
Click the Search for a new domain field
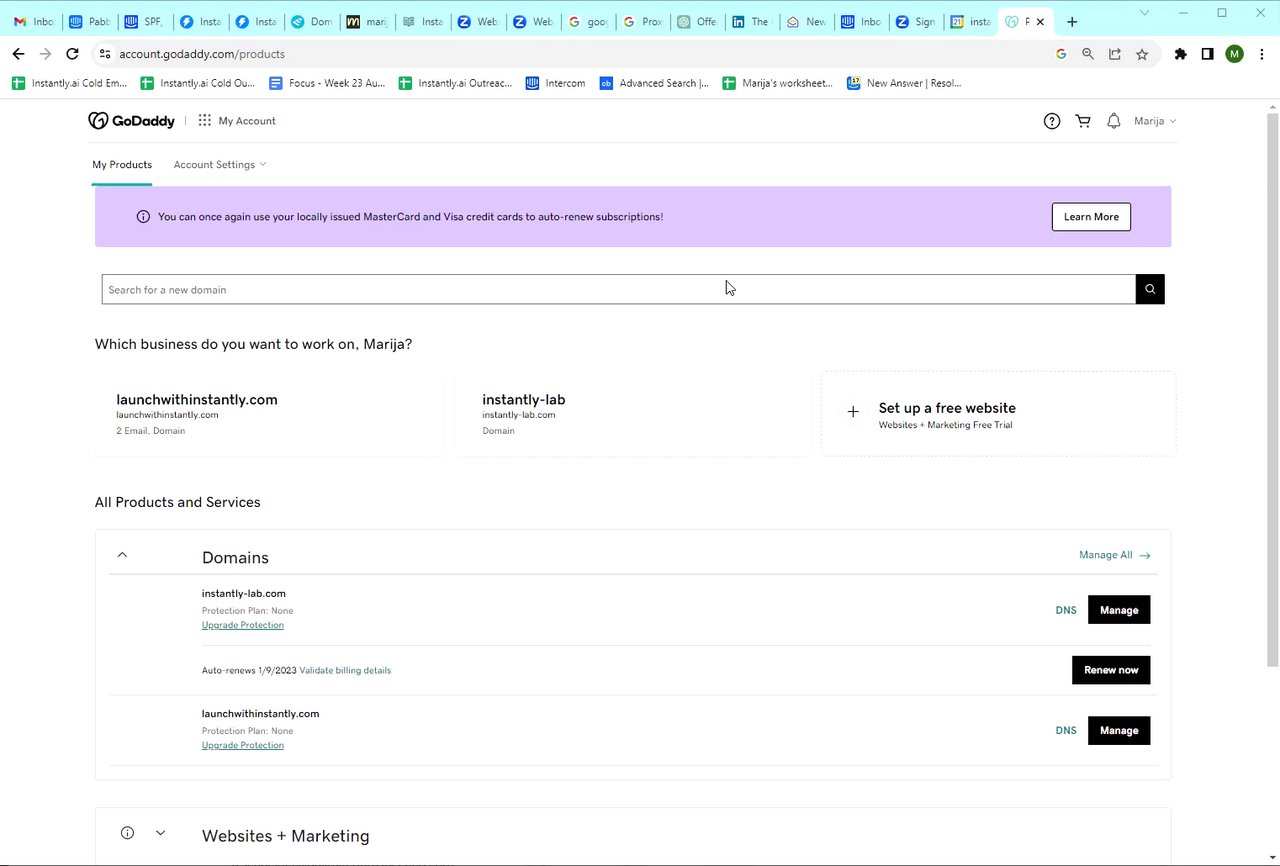618,289
